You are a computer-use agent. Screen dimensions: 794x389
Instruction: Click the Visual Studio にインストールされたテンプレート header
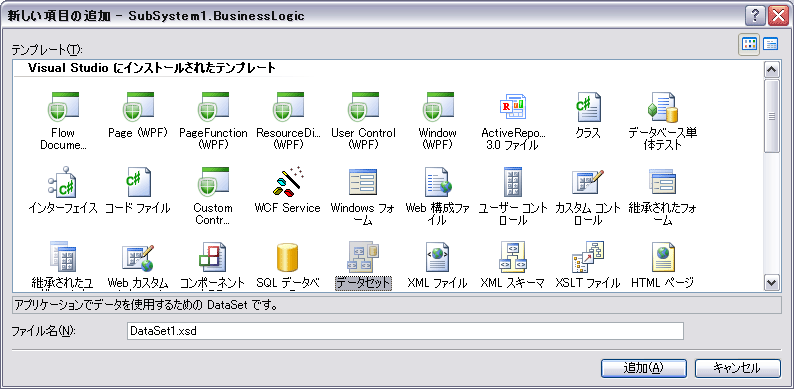pyautogui.click(x=152, y=68)
